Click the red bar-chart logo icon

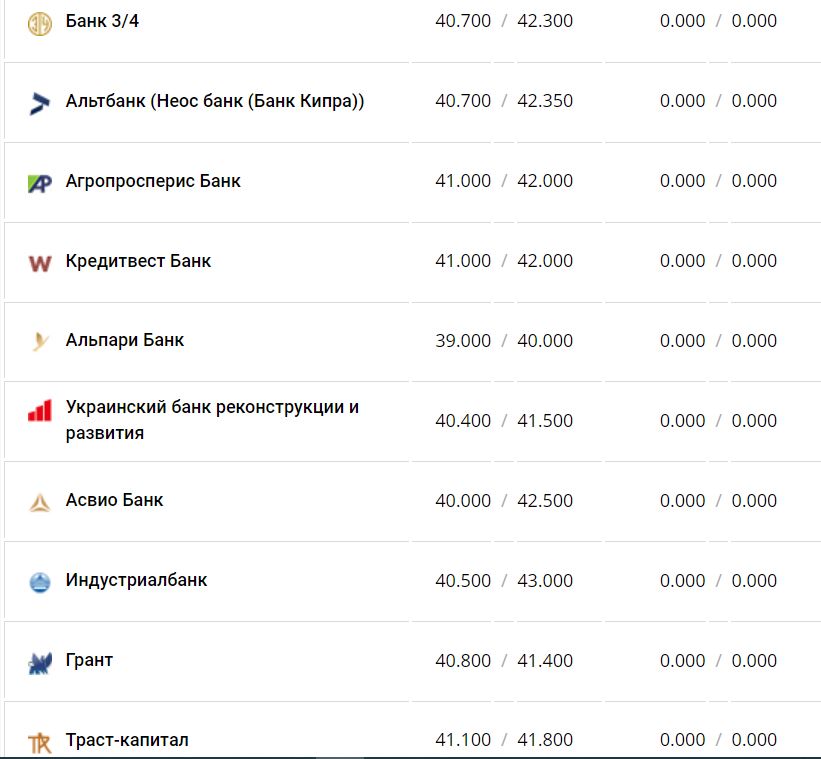39,411
